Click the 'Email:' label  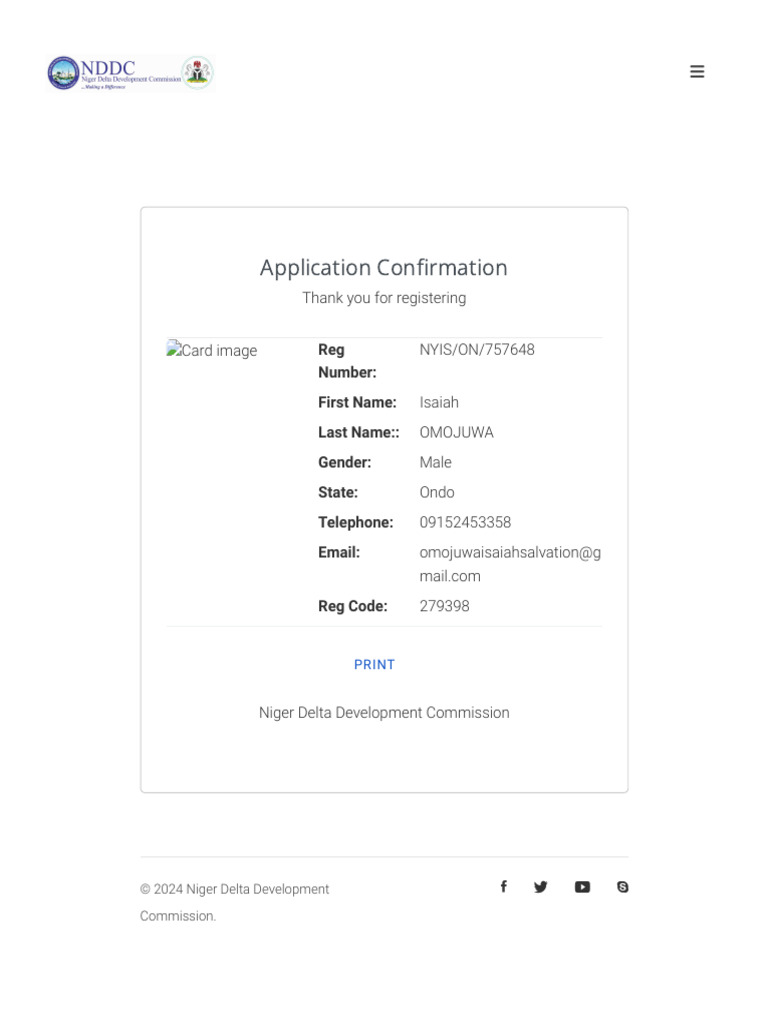(339, 552)
